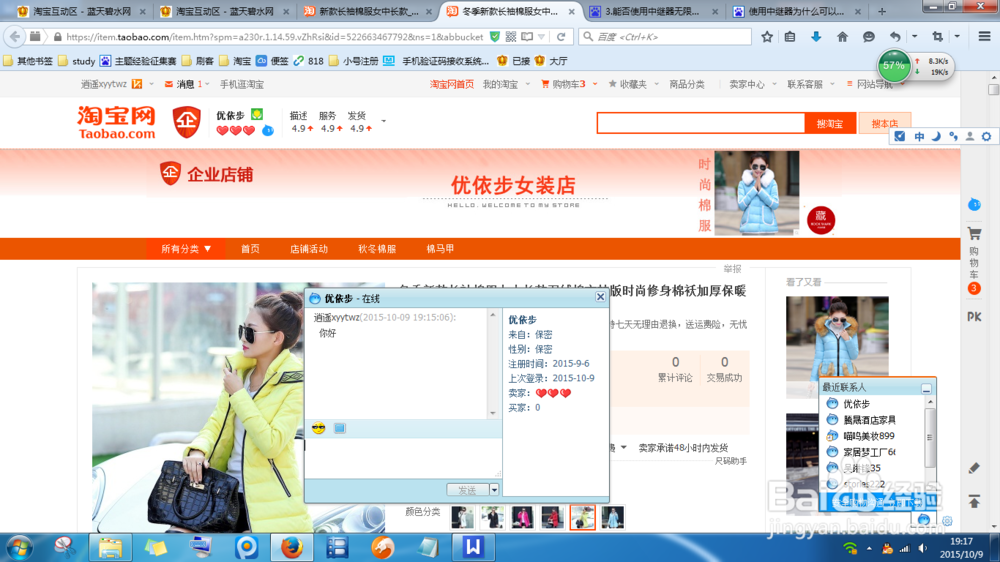Expand the 收藏夹 dropdown in top bar

click(x=656, y=84)
